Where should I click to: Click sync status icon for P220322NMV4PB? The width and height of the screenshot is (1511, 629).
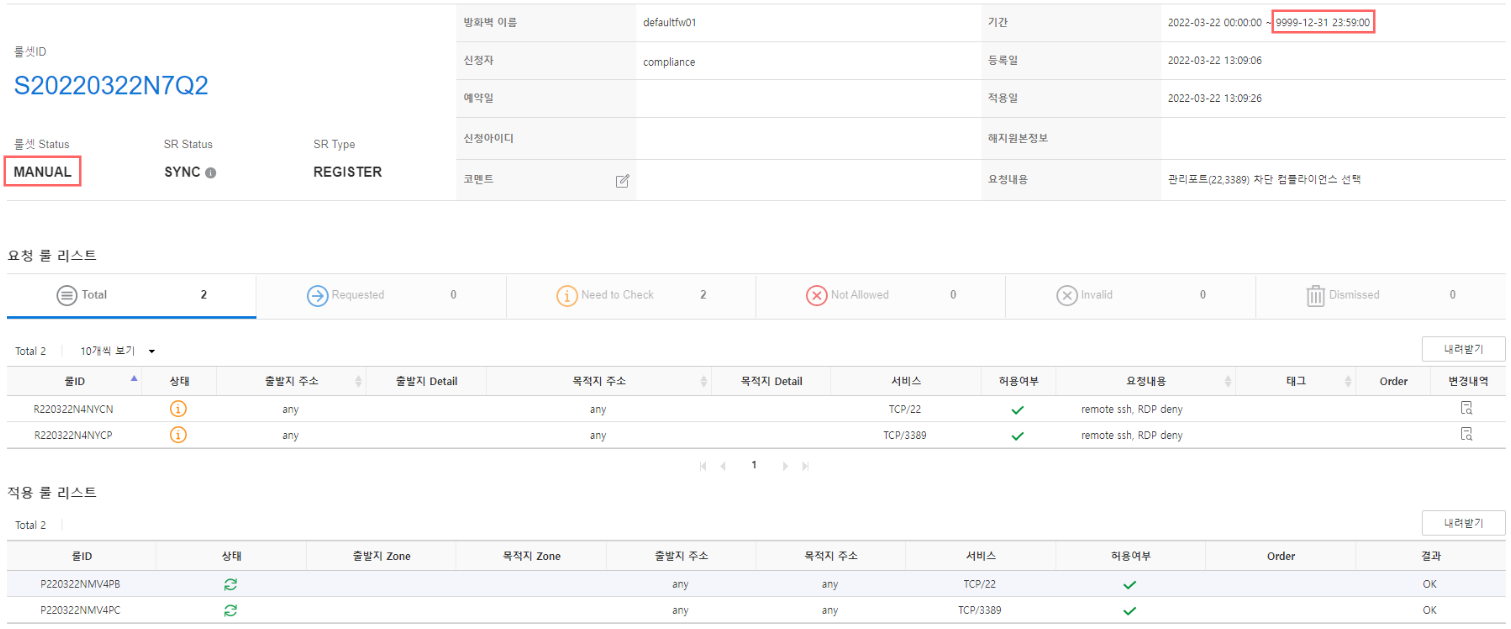[x=230, y=584]
